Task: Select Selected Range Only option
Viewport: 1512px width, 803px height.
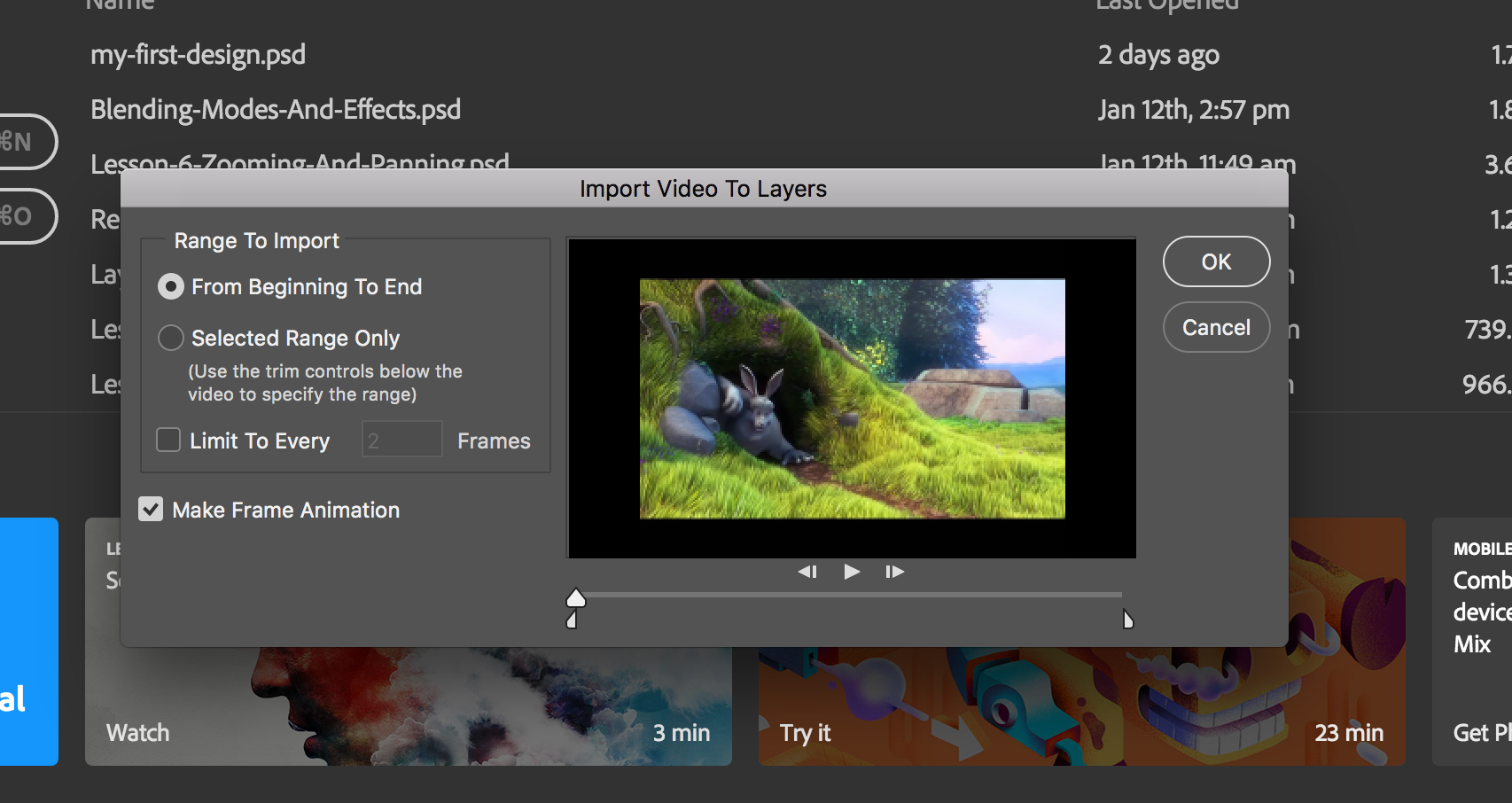Action: point(278,338)
